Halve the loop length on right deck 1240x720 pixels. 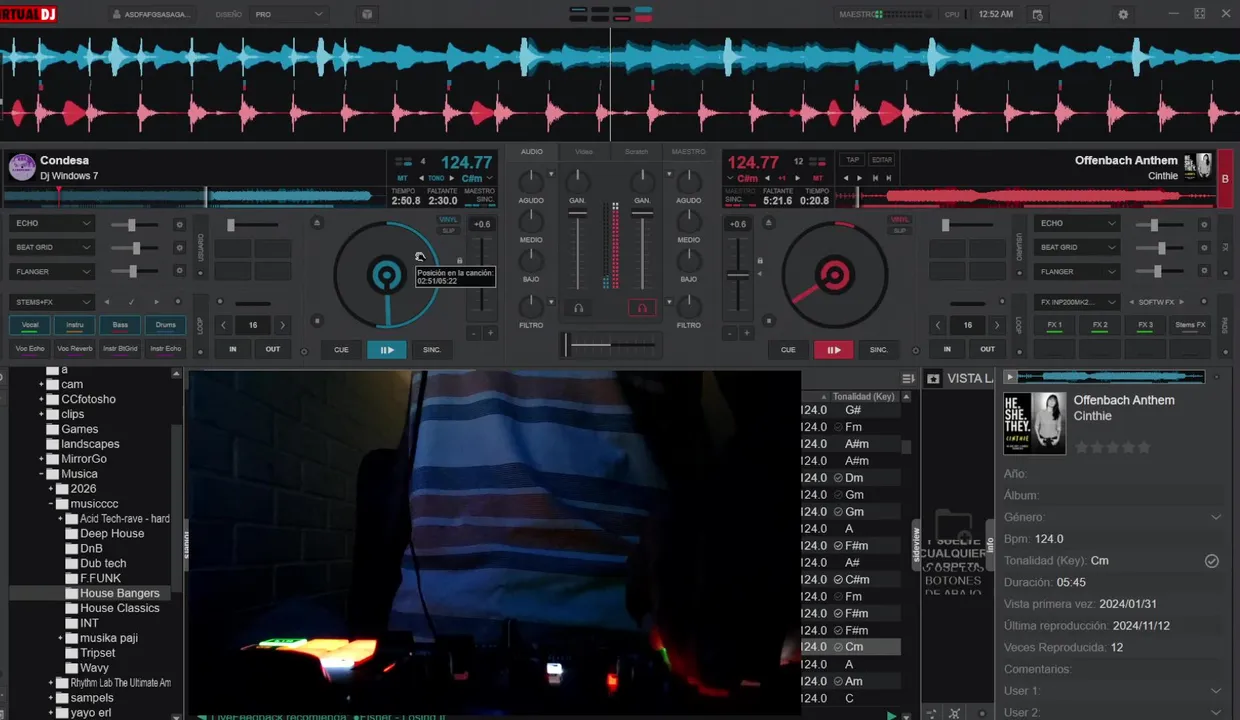[938, 325]
